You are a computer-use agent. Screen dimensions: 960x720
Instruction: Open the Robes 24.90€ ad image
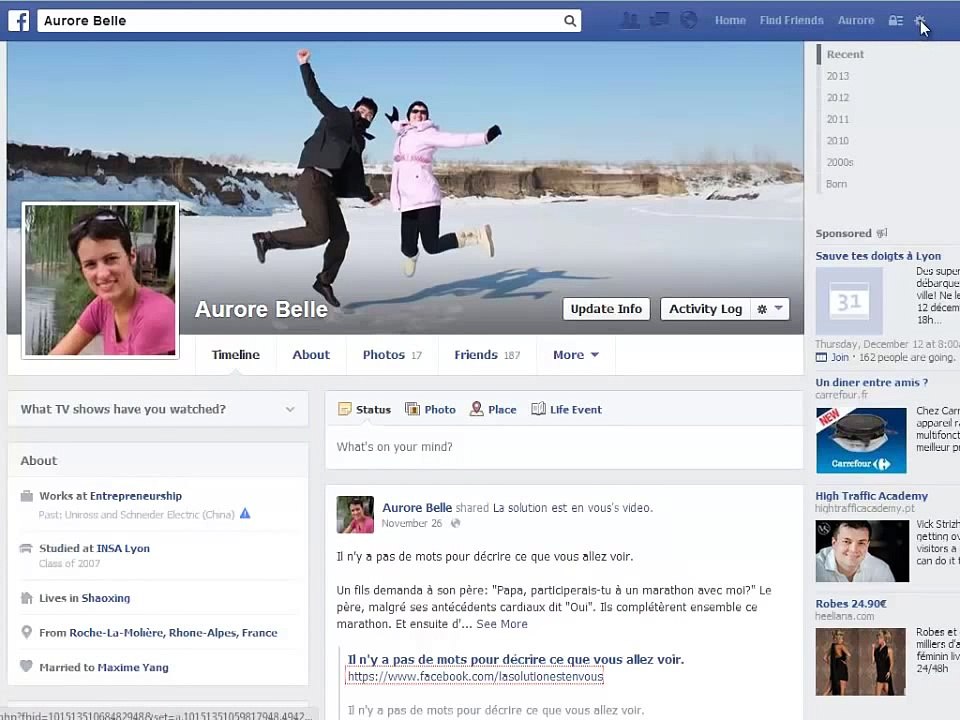tap(860, 662)
